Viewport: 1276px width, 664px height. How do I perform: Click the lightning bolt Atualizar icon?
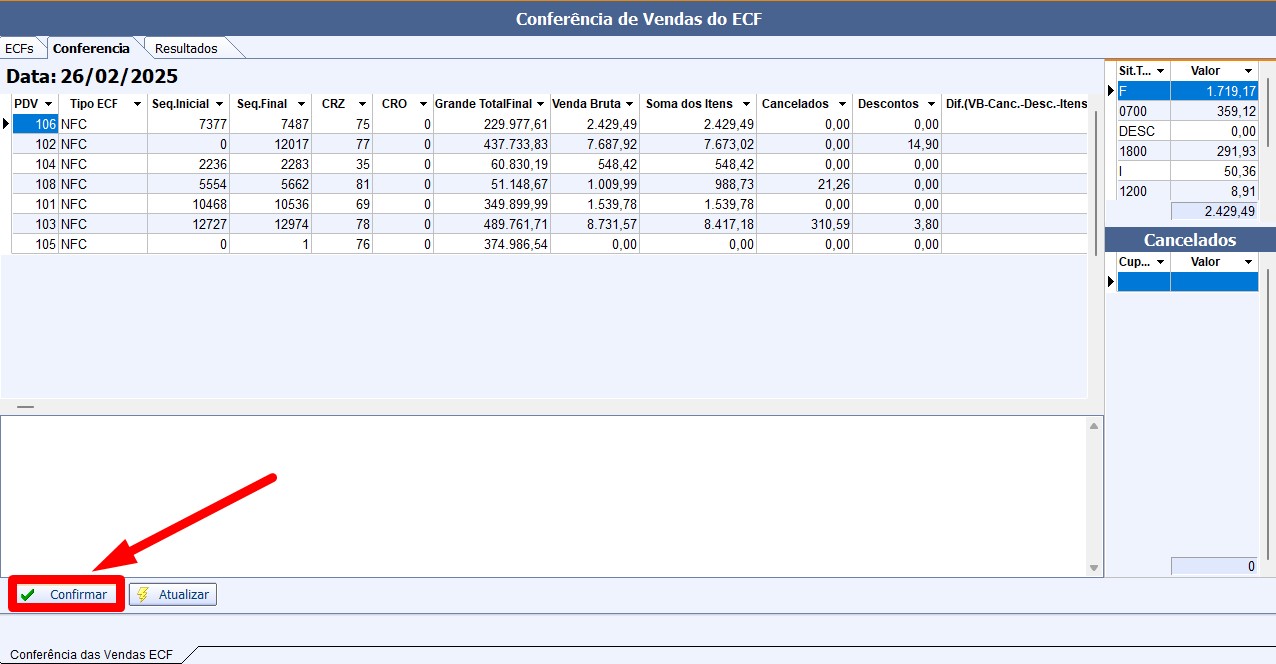click(x=143, y=594)
